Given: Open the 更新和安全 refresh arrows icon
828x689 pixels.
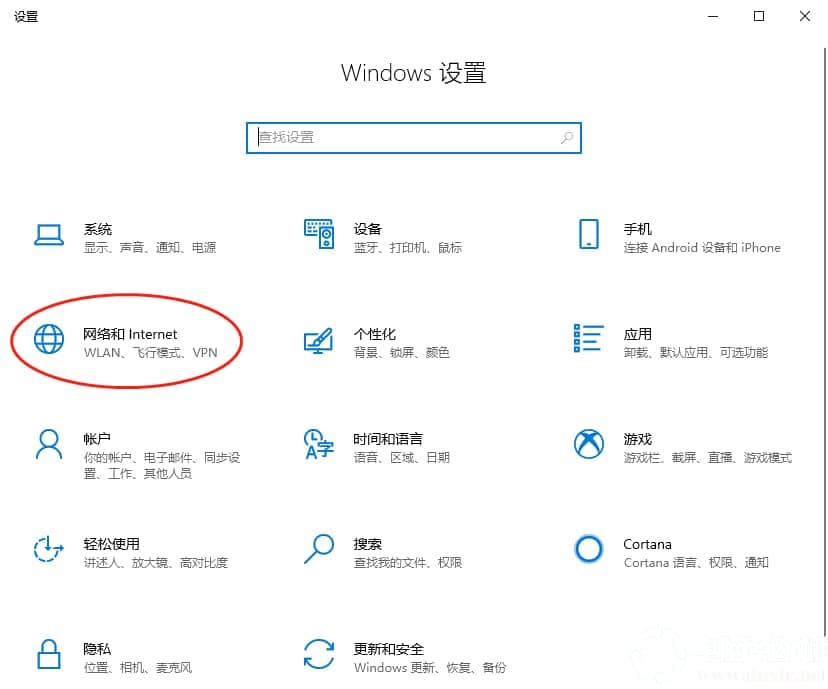Looking at the screenshot, I should tap(319, 654).
